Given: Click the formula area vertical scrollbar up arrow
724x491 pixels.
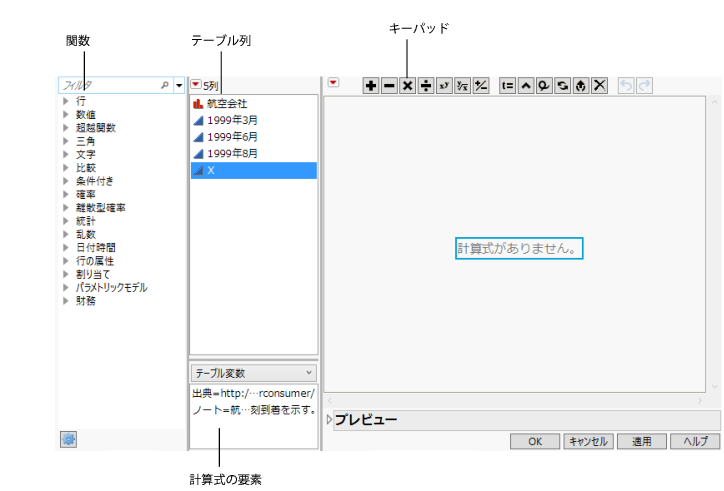Looking at the screenshot, I should pyautogui.click(x=714, y=102).
